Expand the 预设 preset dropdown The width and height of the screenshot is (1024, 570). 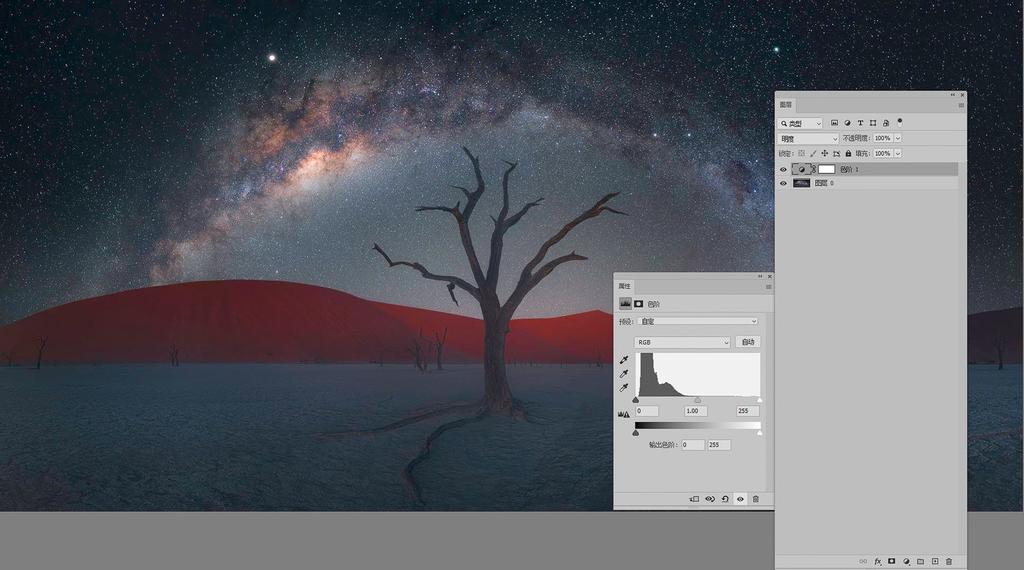[x=698, y=321]
